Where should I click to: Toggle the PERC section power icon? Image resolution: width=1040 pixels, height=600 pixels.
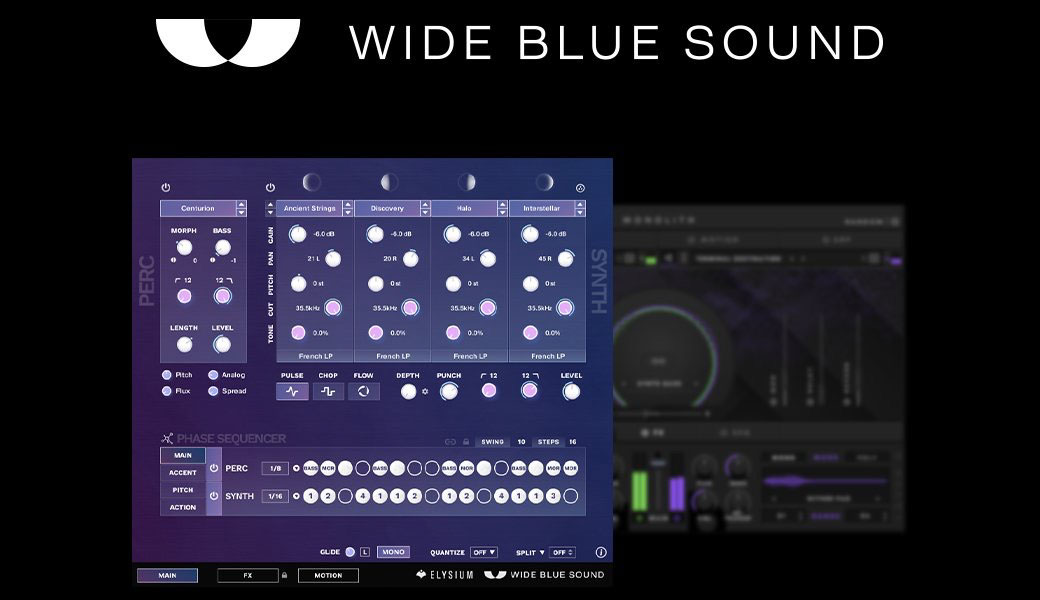click(166, 188)
